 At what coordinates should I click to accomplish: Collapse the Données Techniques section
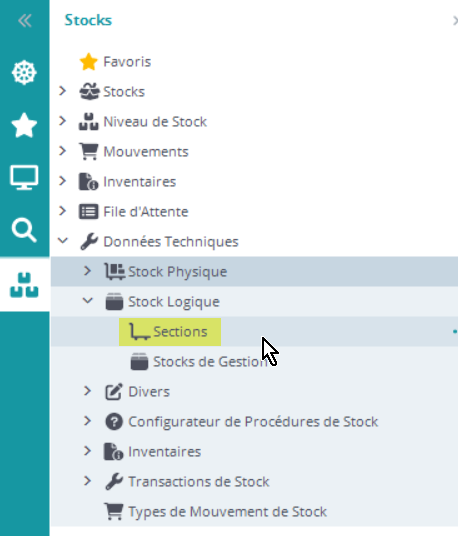tap(63, 241)
